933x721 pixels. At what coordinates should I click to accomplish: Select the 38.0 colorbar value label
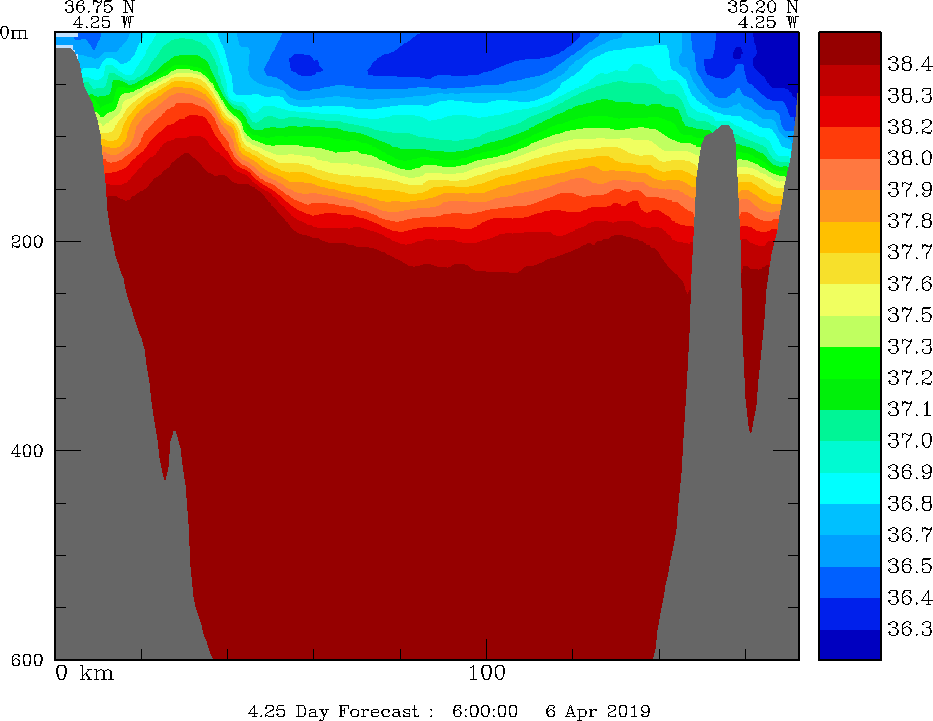tap(909, 158)
